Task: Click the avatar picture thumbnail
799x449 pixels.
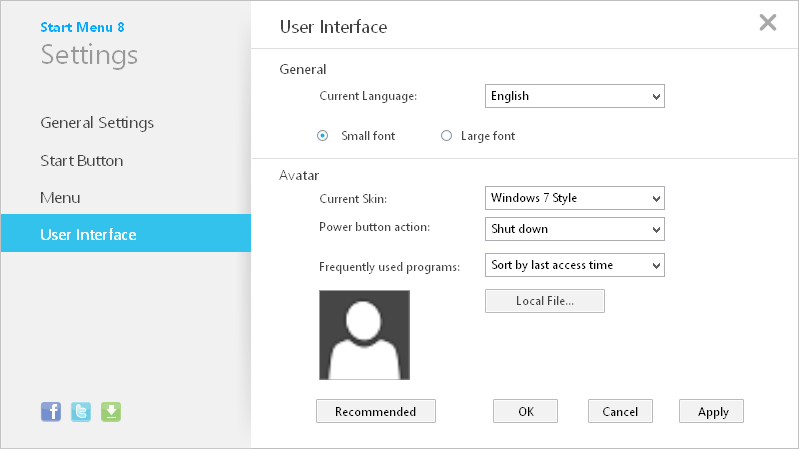Action: (364, 335)
